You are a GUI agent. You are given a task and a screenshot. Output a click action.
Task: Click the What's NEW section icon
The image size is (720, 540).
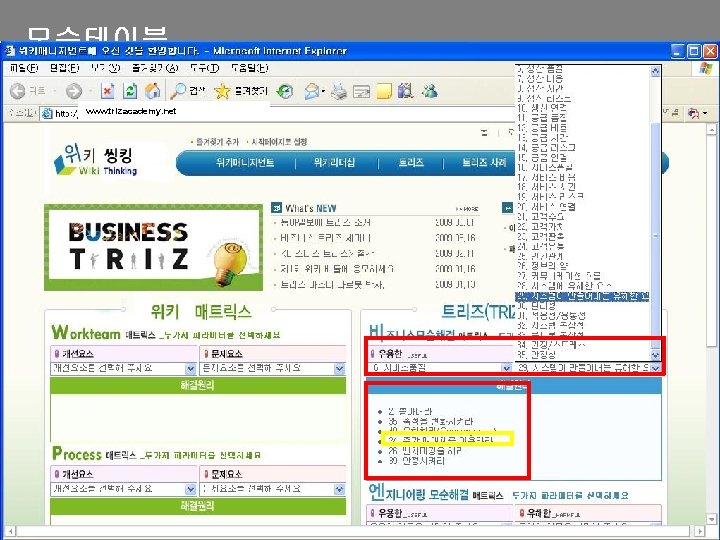(276, 208)
